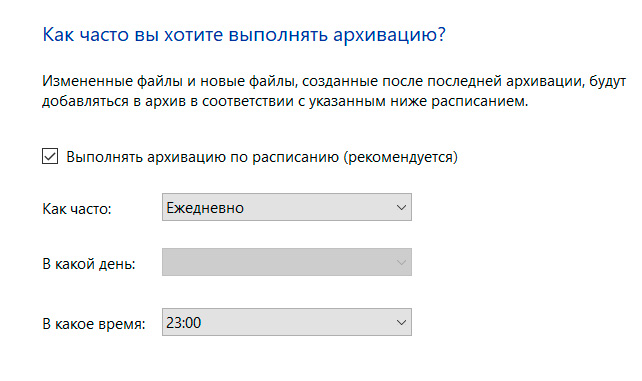Screen dimensions: 642x381
Task: Click the 'Выполнять архивацию по расписанию' label text
Action: coord(203,157)
